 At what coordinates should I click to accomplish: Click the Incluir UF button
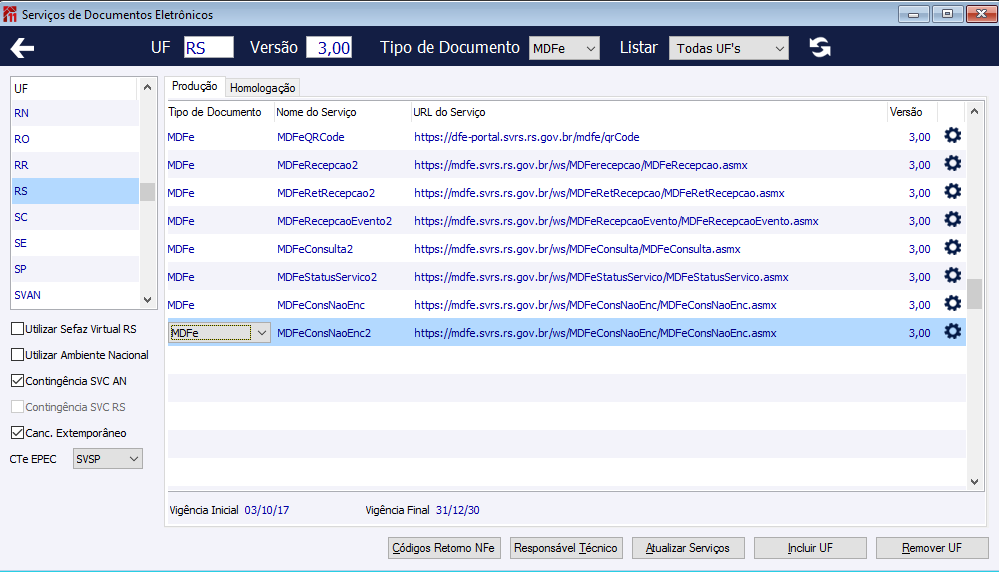click(810, 548)
